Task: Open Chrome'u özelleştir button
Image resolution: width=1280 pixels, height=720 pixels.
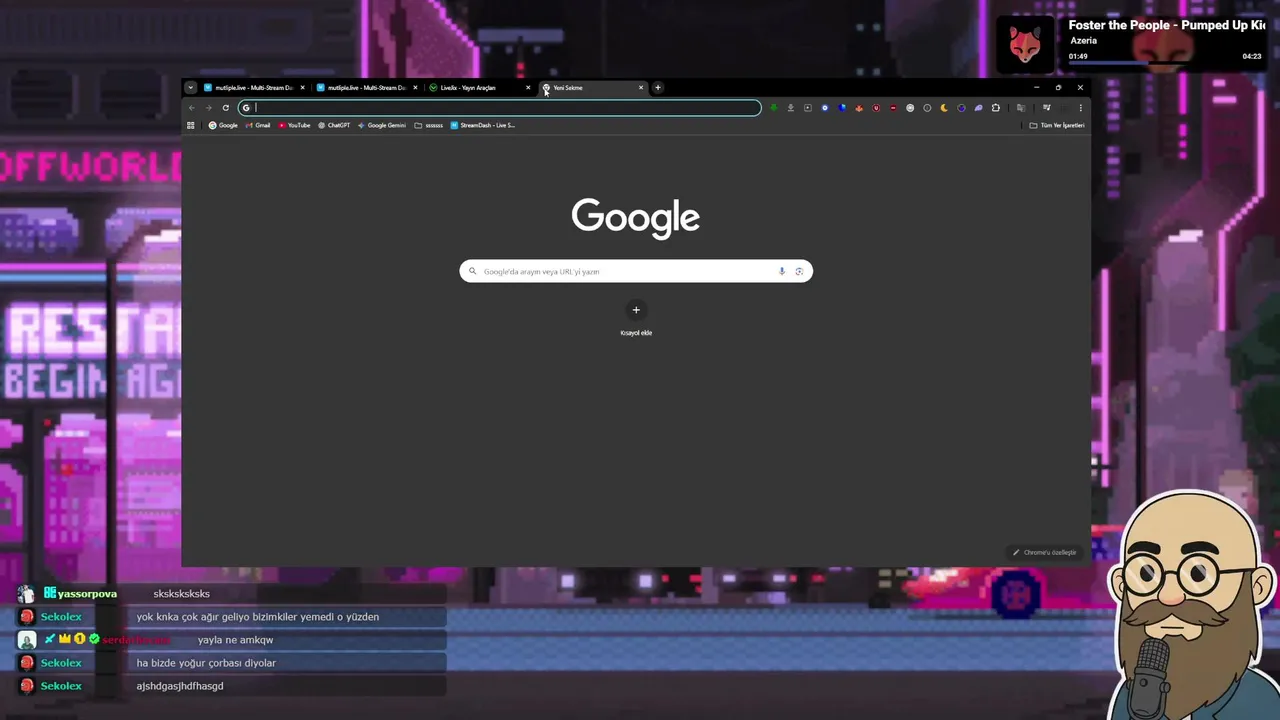Action: (x=1045, y=552)
